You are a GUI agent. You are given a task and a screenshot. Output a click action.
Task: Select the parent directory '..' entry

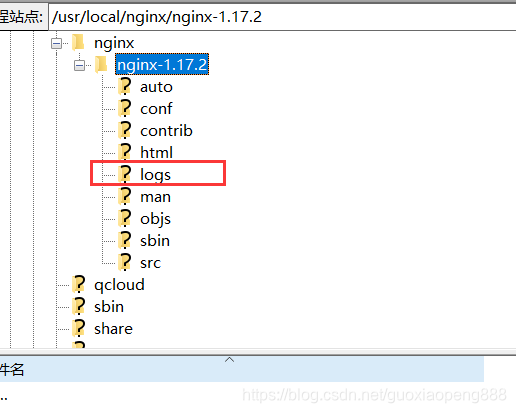click(4, 398)
